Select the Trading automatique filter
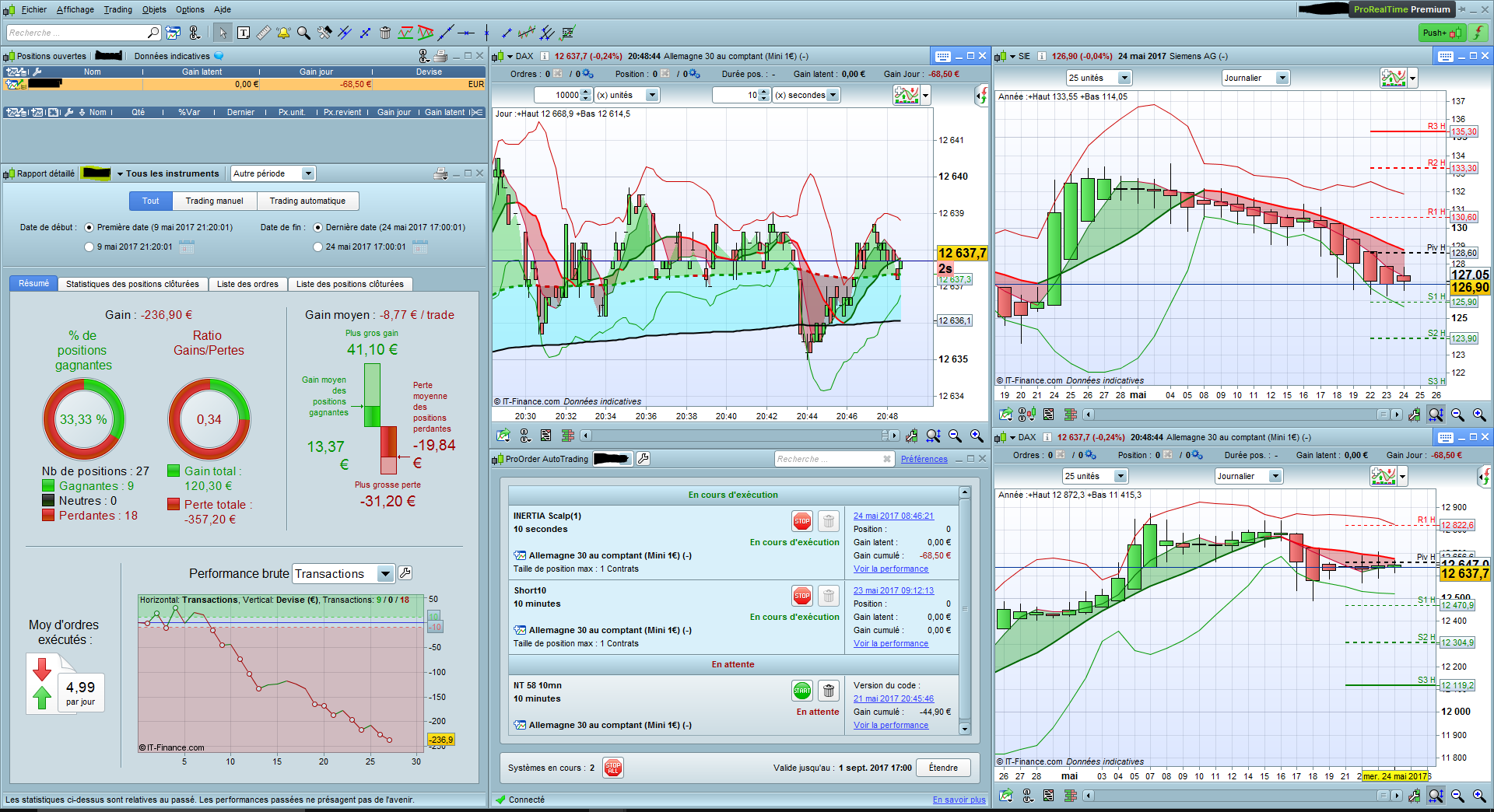This screenshot has height=812, width=1494. pyautogui.click(x=307, y=201)
